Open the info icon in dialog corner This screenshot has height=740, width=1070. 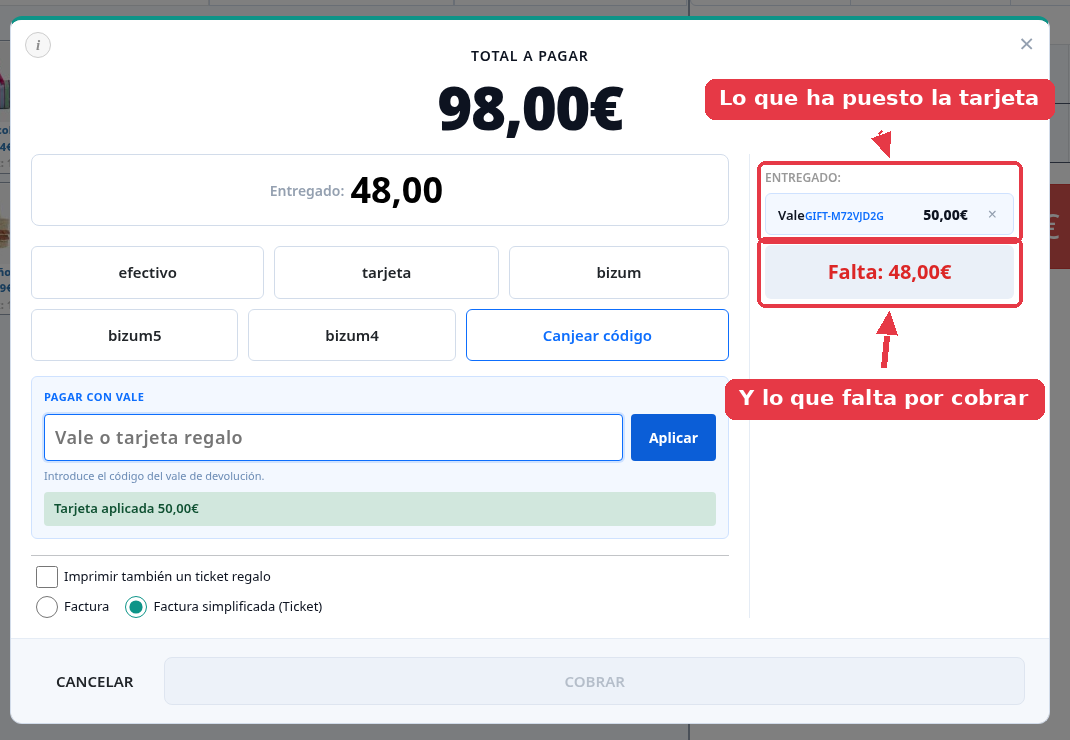38,45
